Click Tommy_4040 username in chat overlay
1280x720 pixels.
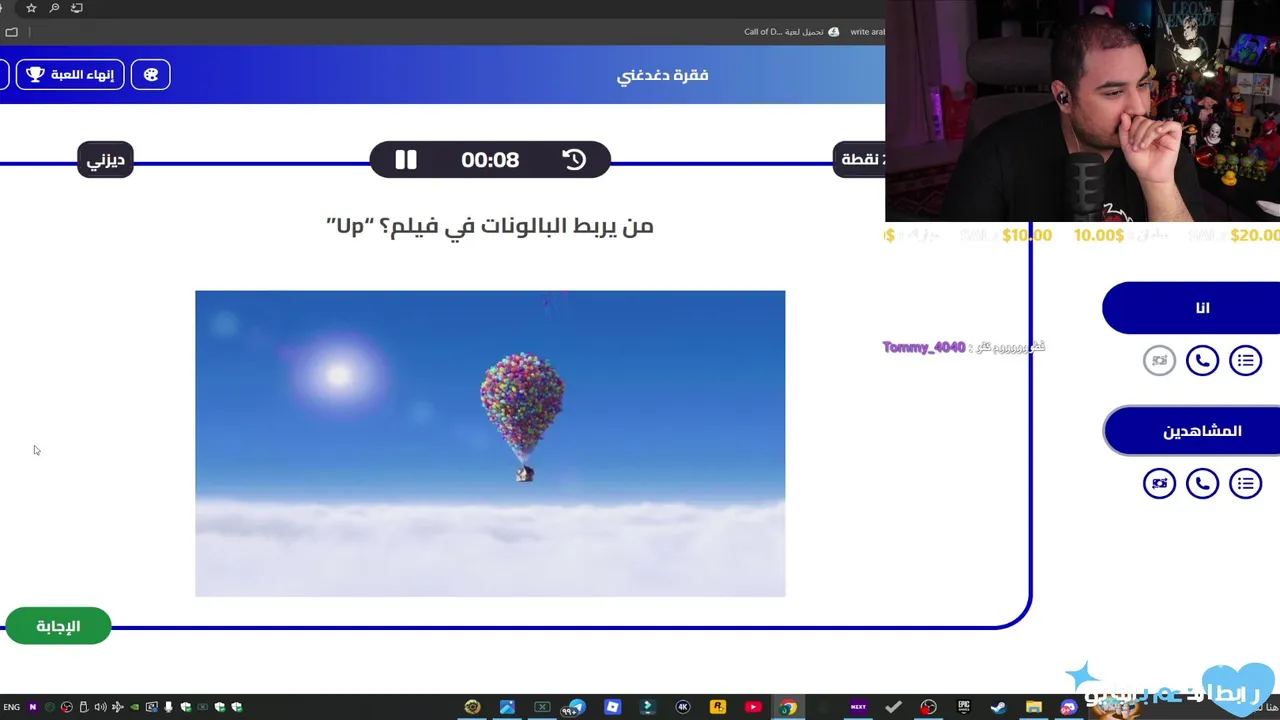[924, 347]
